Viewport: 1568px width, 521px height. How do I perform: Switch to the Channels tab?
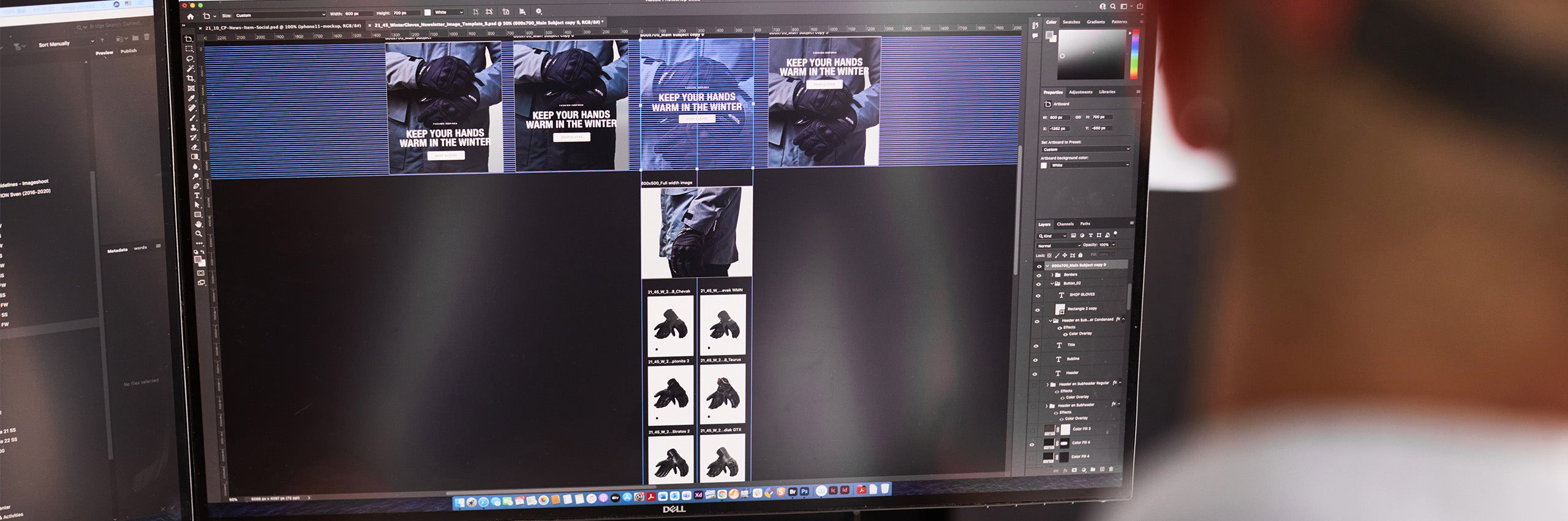pyautogui.click(x=1065, y=224)
